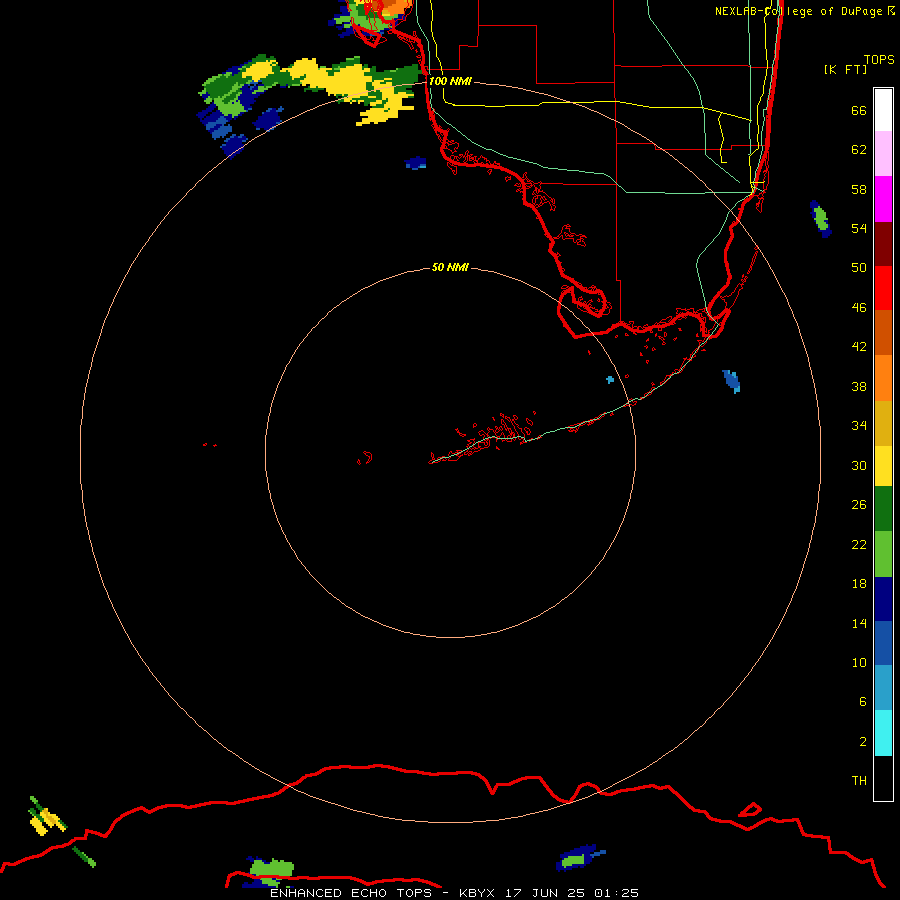Select the black TH legend swatch
This screenshot has width=900, height=900.
pyautogui.click(x=883, y=778)
